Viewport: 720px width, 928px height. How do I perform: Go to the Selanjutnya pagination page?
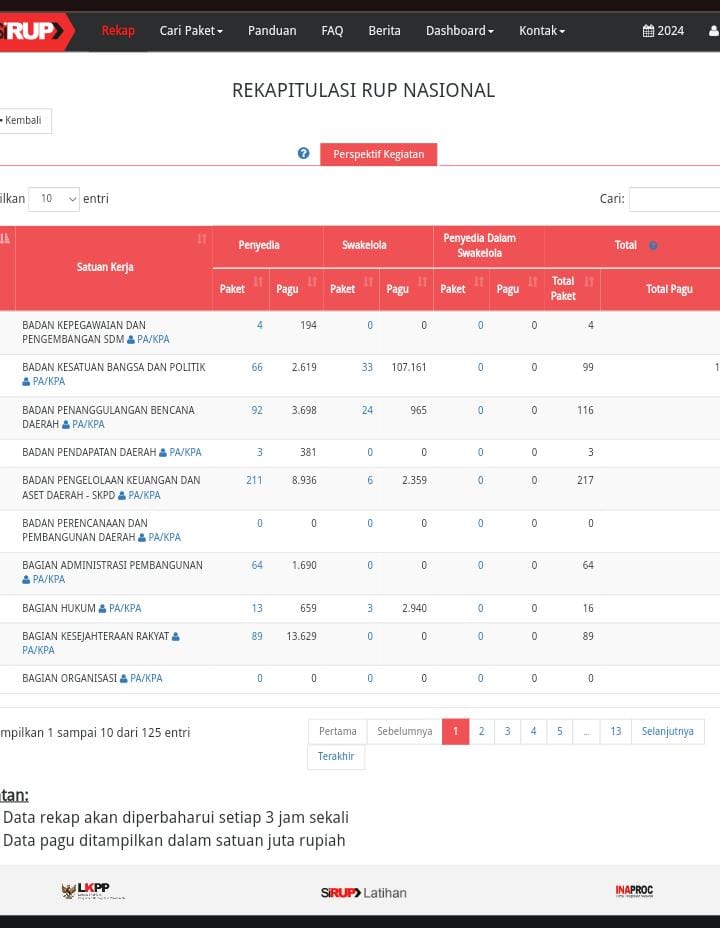click(667, 731)
